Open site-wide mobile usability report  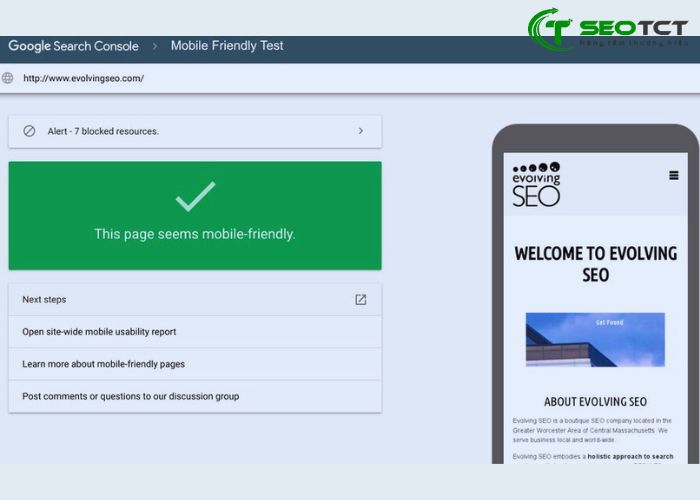[195, 332]
